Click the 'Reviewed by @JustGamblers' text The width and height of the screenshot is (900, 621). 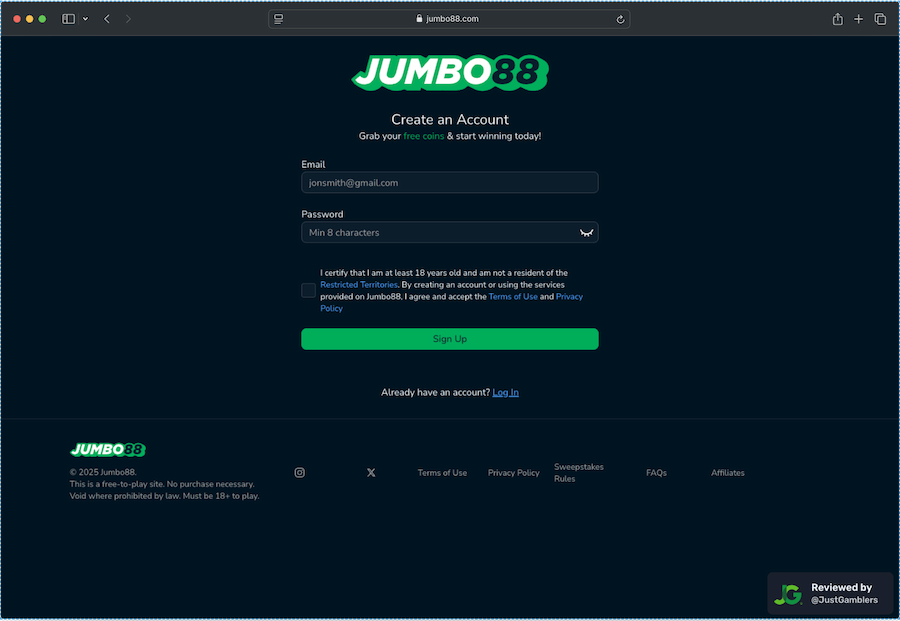click(844, 593)
